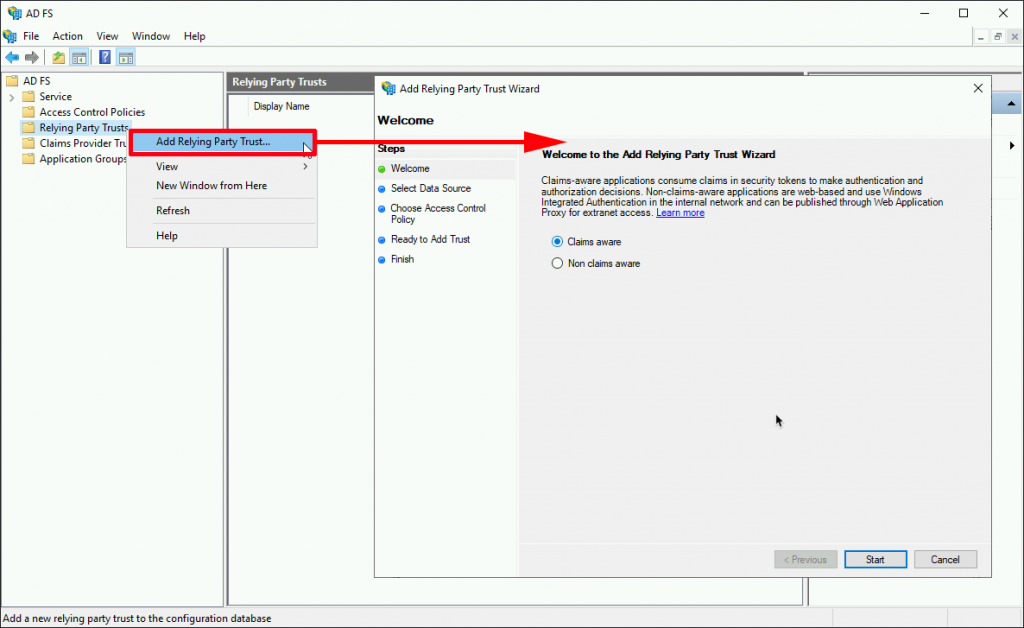1024x628 pixels.
Task: Choose Add Relying Party Trust from the menu
Action: 211,141
